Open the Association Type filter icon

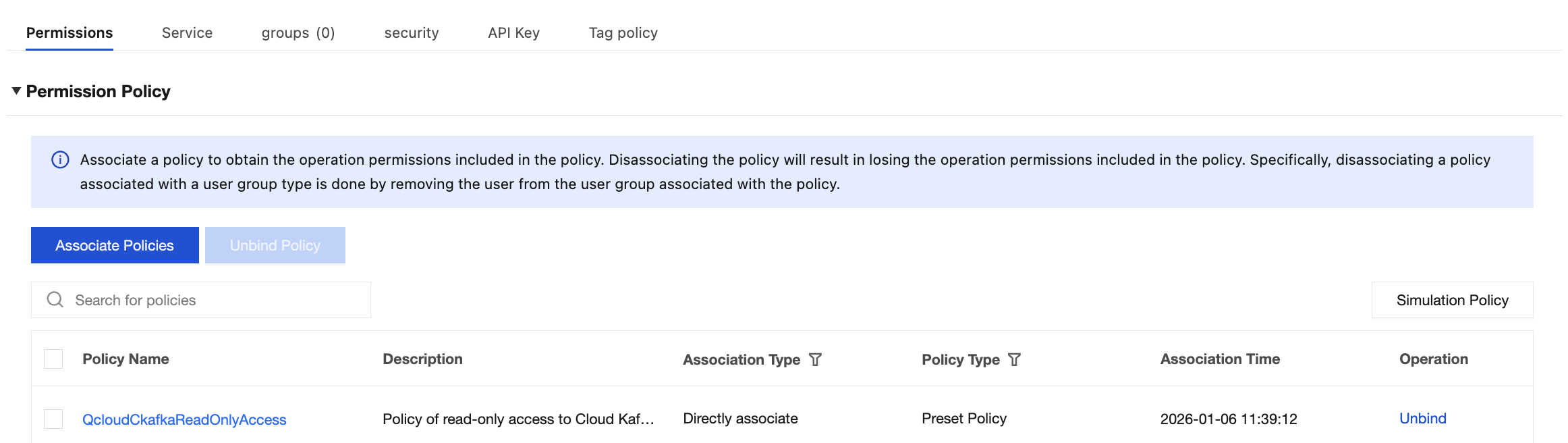815,359
